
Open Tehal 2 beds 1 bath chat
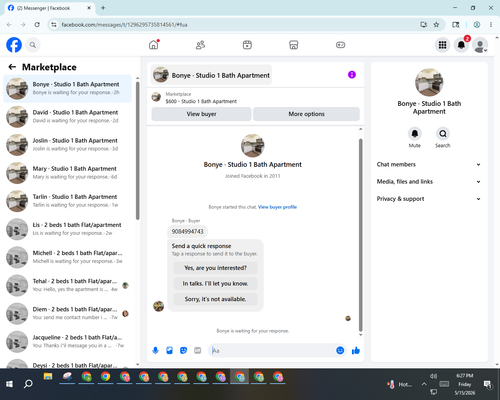pyautogui.click(x=67, y=285)
